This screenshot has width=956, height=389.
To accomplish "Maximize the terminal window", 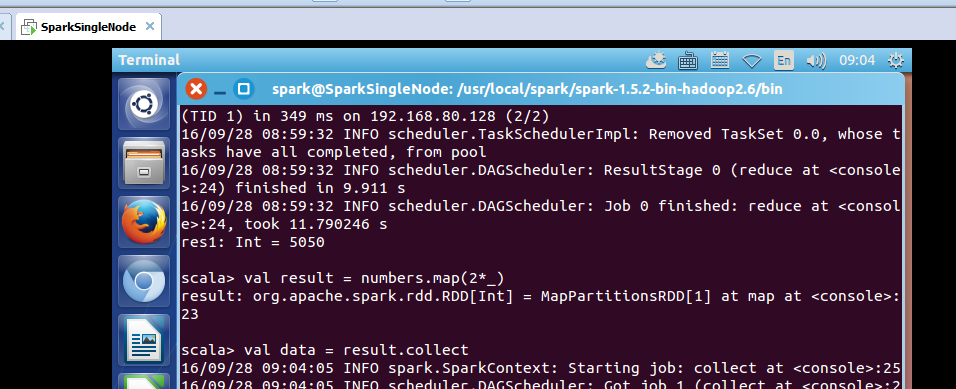I will (243, 90).
